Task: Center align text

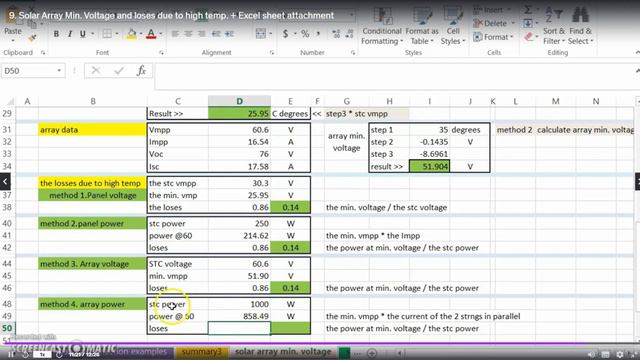Action: point(188,34)
